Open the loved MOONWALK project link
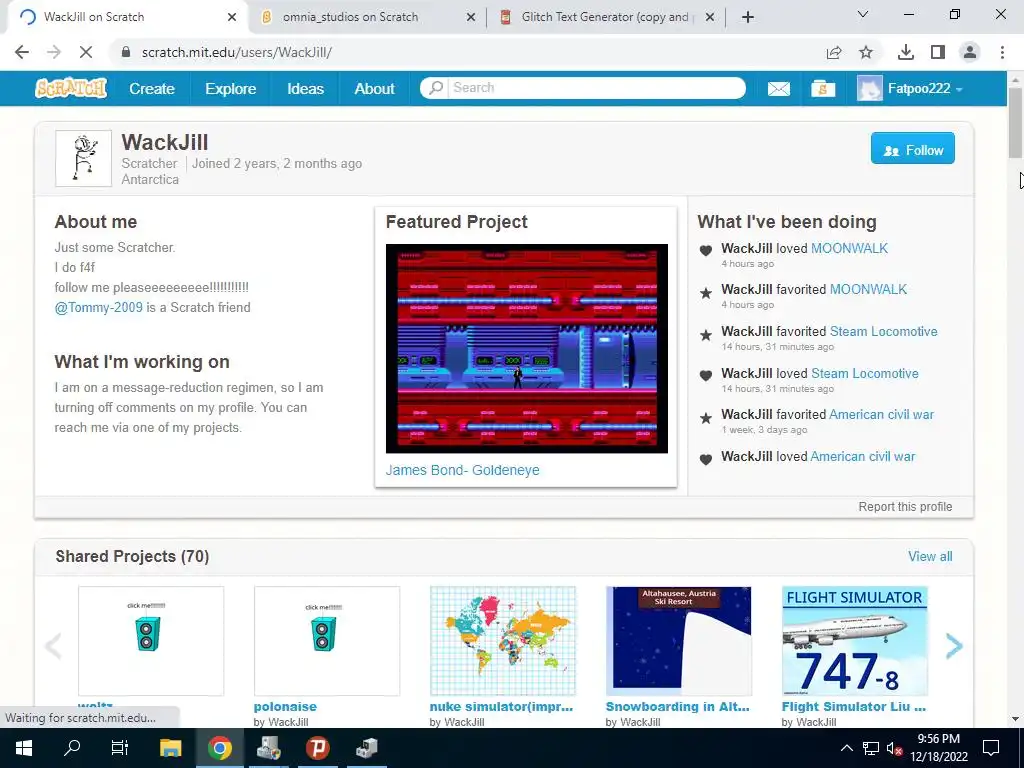Screen dimensions: 1024x768 (849, 248)
